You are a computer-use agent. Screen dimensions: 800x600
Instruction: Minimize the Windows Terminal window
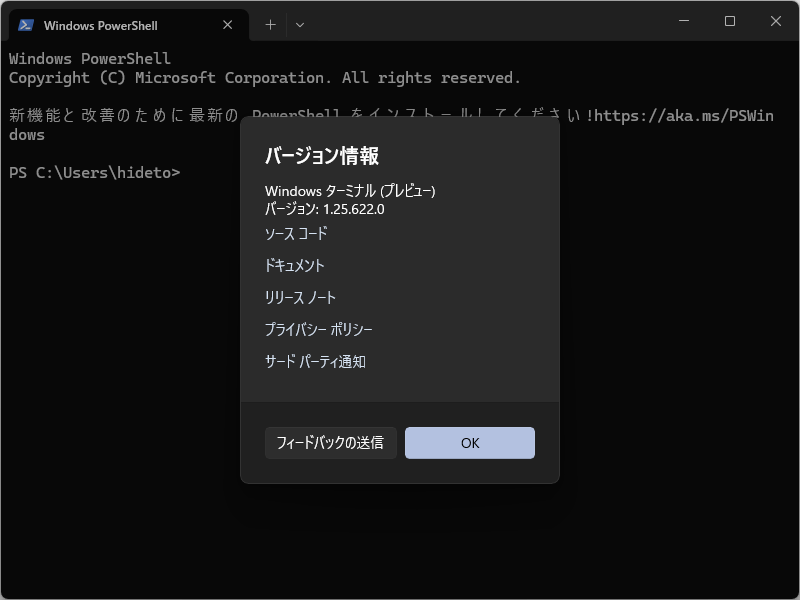(x=684, y=20)
